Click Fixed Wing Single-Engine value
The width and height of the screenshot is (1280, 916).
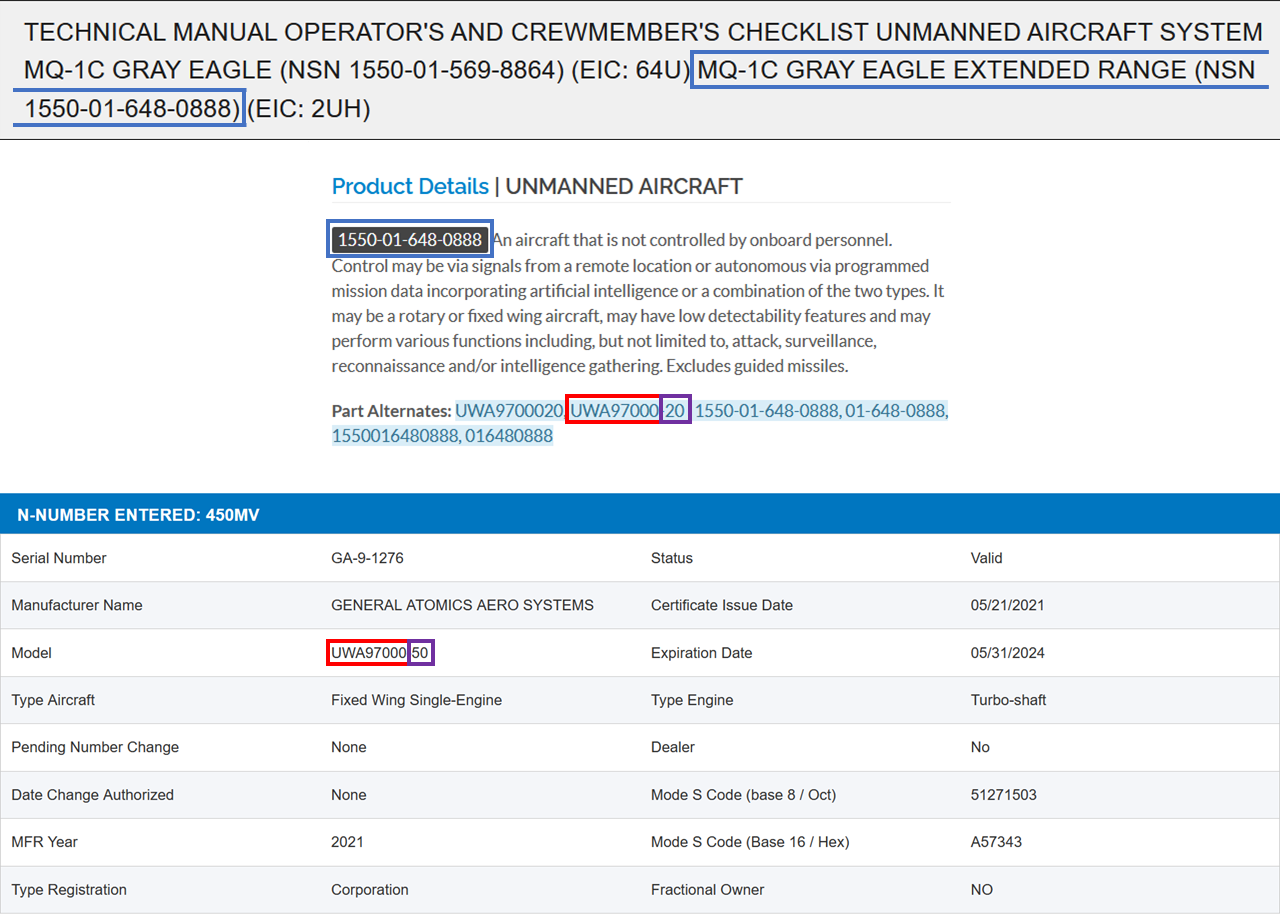[416, 700]
